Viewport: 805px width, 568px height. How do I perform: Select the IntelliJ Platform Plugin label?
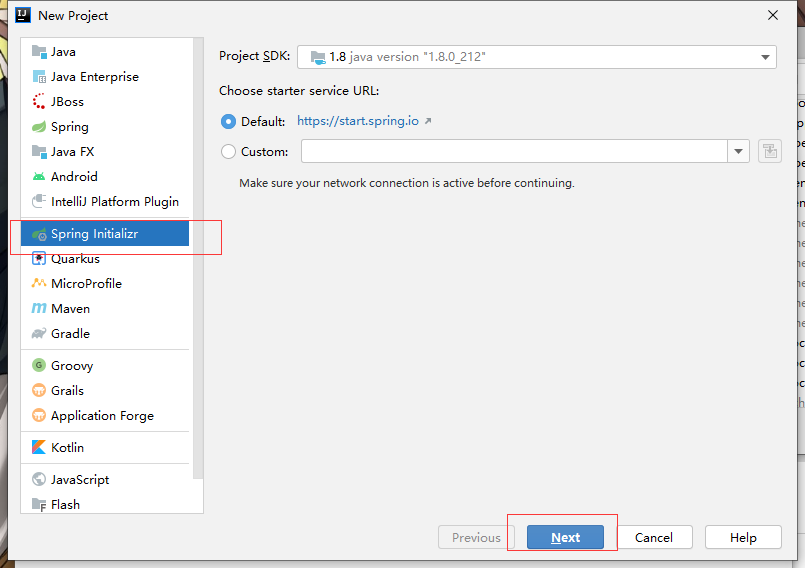tap(115, 202)
